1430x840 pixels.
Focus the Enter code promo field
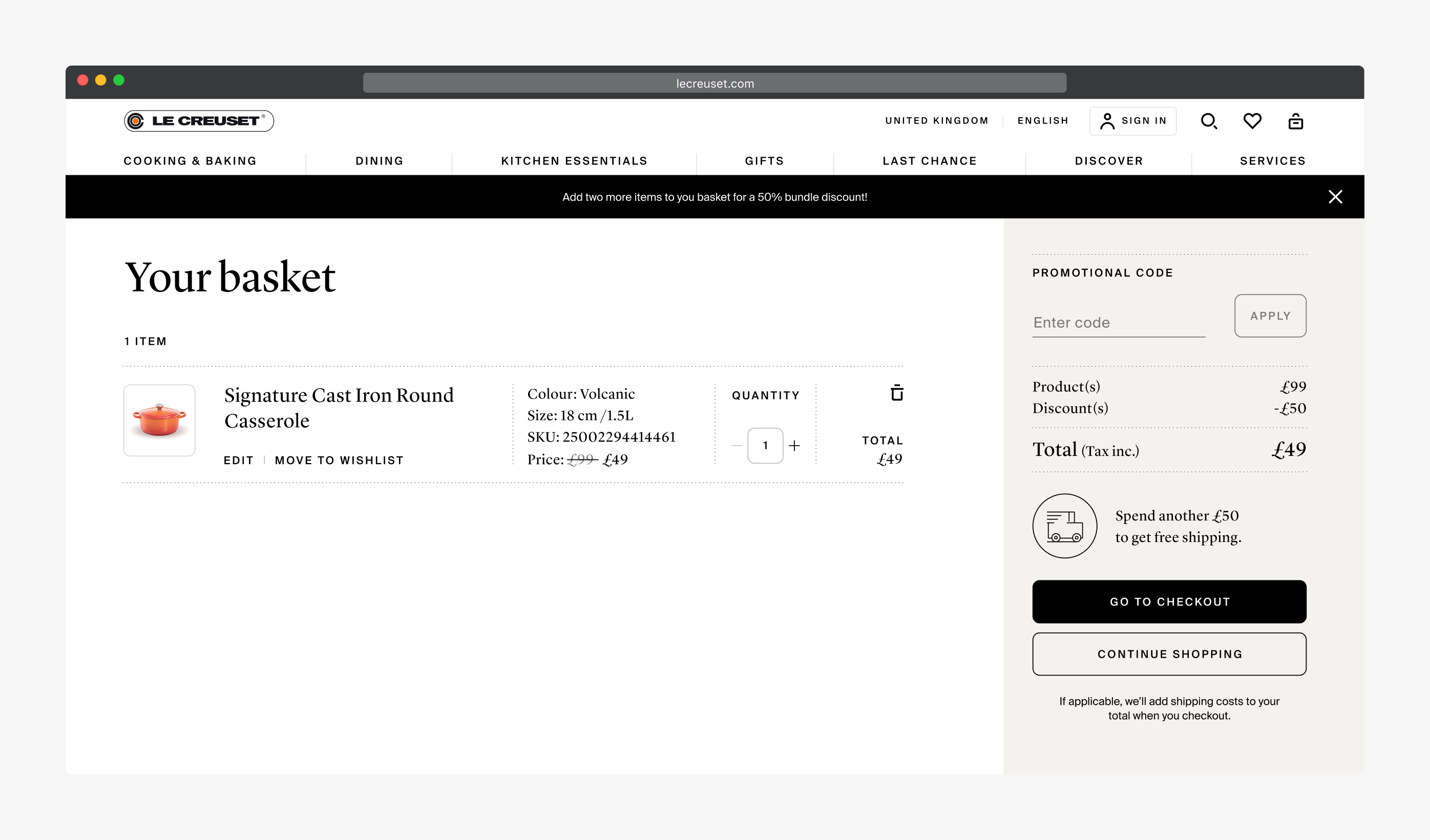click(1118, 322)
